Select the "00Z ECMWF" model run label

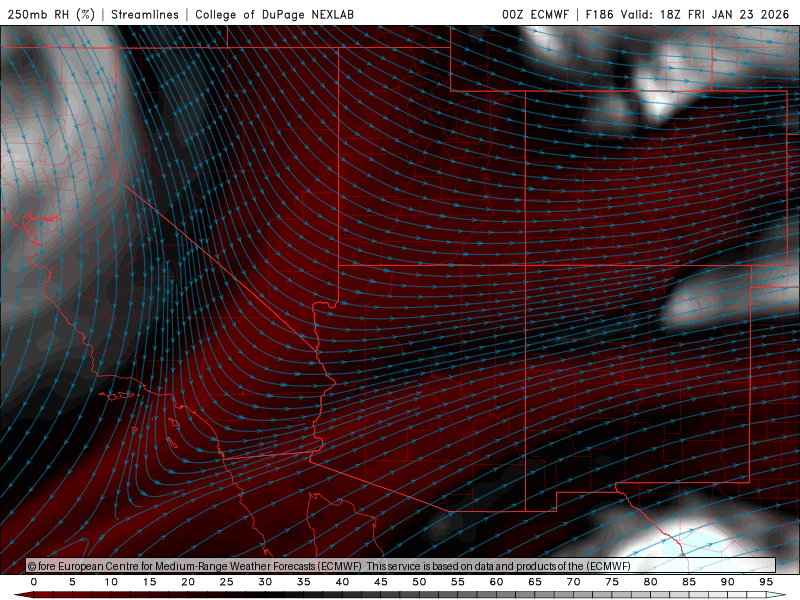535,14
